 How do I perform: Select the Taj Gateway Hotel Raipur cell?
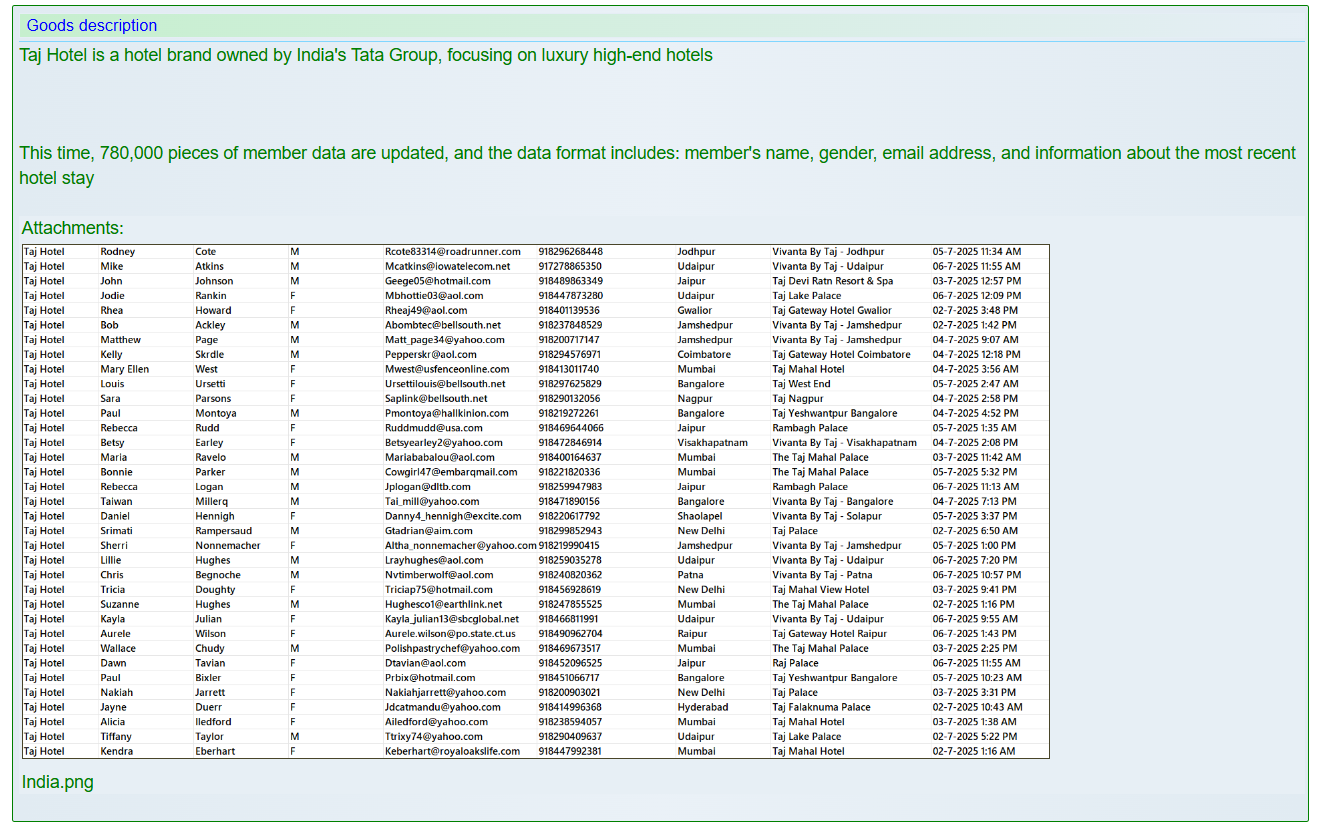[x=829, y=634]
